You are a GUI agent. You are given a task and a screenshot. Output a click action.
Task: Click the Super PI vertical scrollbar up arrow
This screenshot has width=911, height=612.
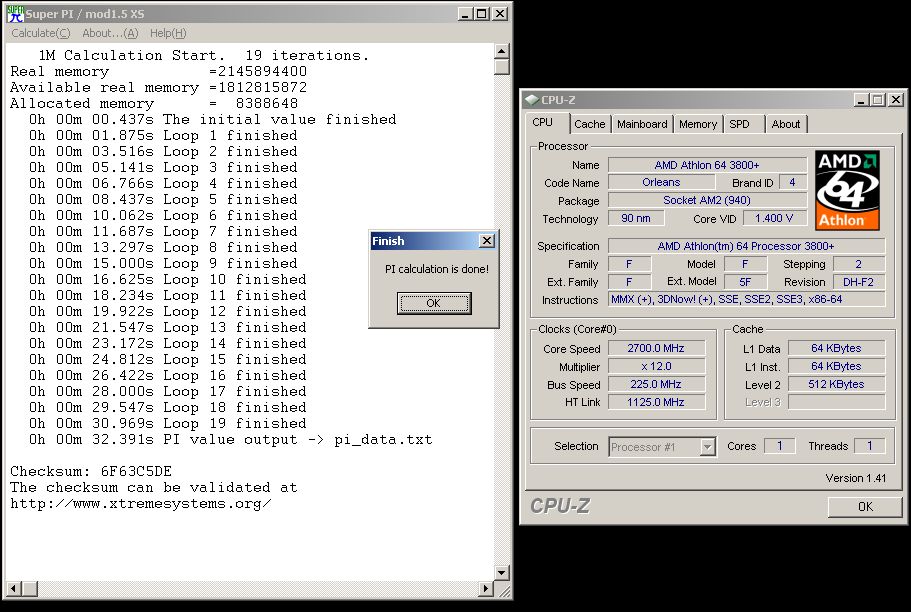[x=501, y=51]
